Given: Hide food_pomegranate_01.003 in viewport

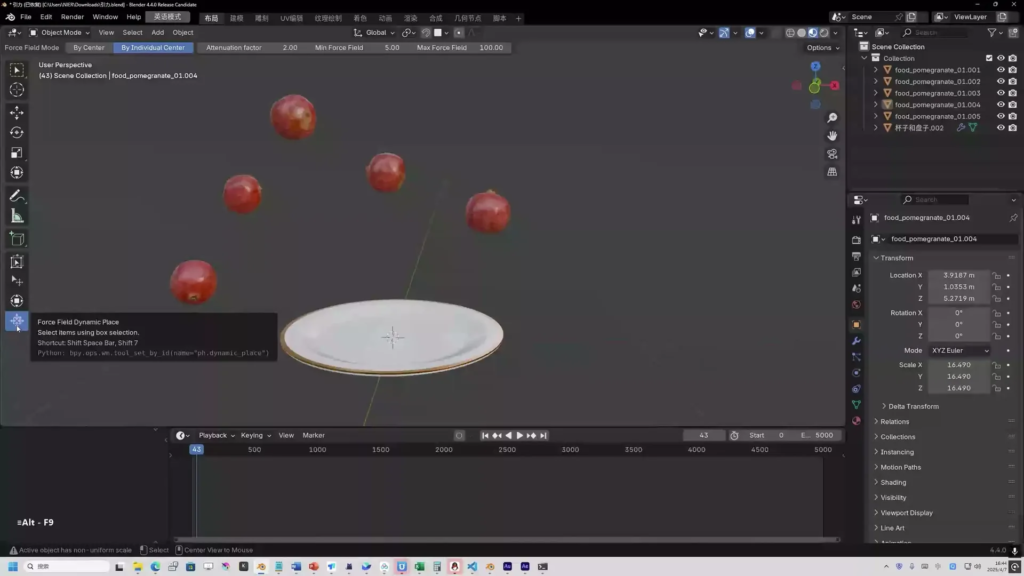Looking at the screenshot, I should (x=1000, y=93).
